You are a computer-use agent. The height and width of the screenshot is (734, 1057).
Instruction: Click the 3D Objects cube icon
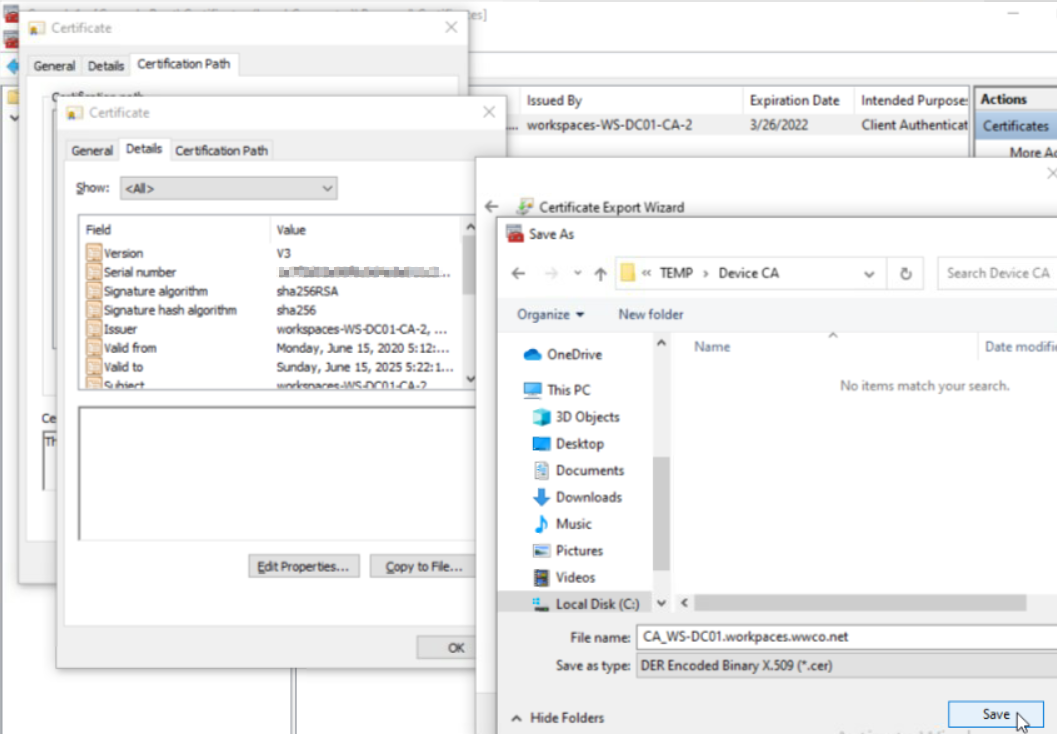pyautogui.click(x=541, y=417)
